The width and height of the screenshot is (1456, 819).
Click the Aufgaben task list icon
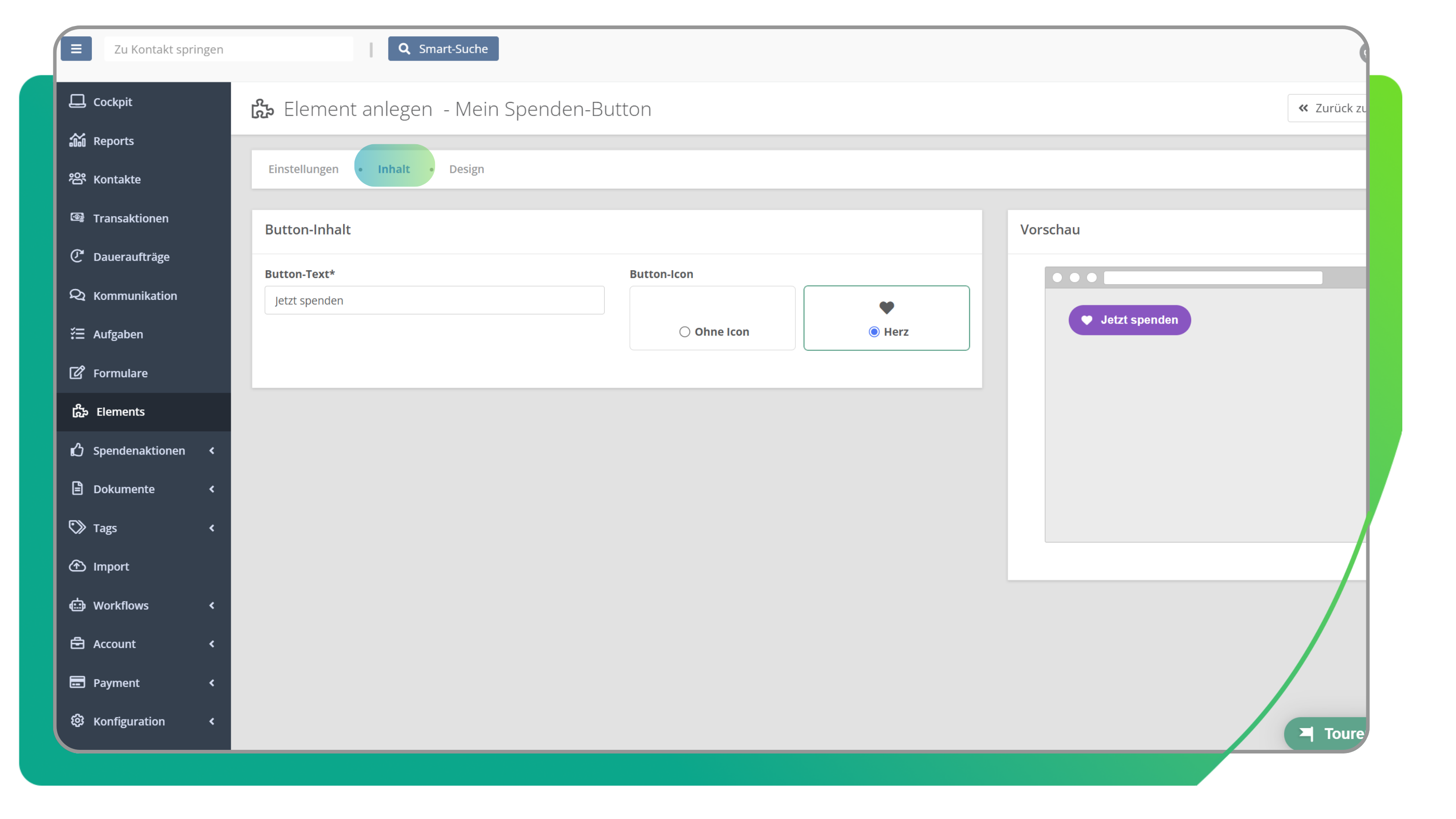(x=77, y=334)
